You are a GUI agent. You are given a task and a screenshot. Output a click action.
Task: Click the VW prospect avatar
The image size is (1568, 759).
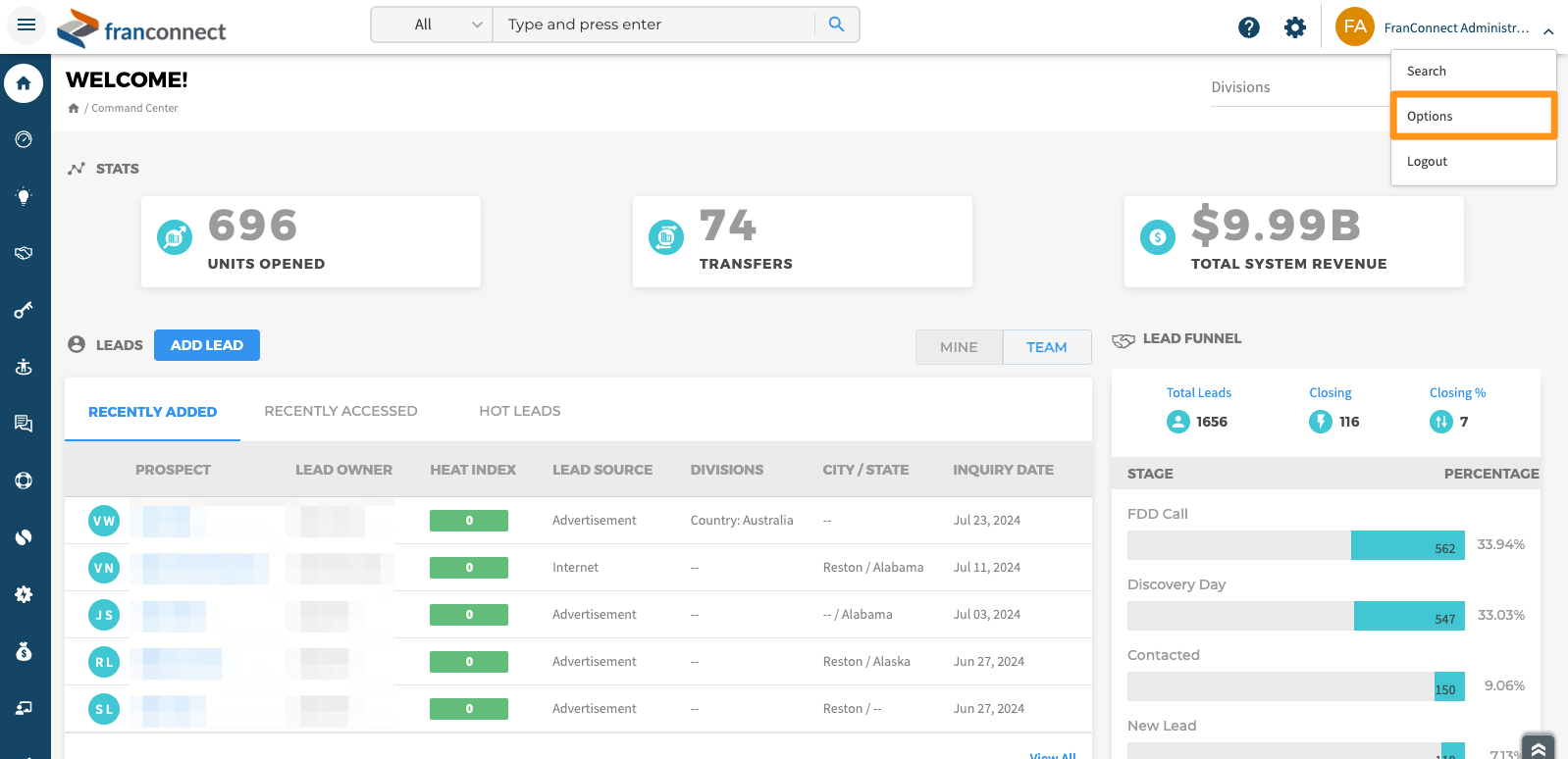[104, 521]
